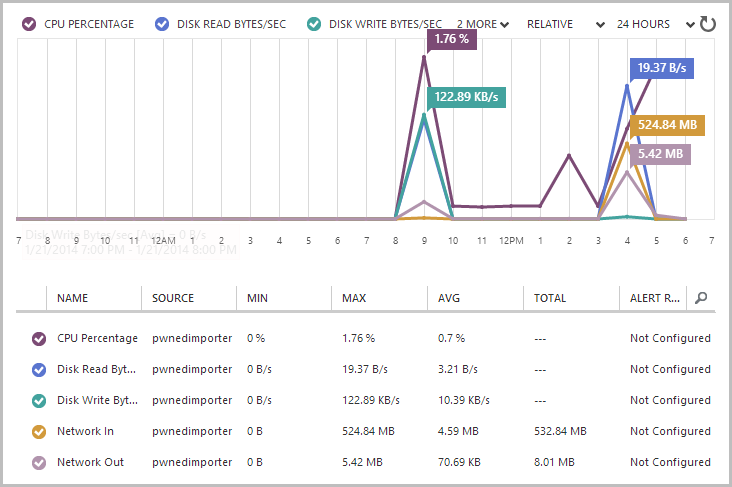Viewport: 732px width, 487px height.
Task: Click Not Configured alert for CPU Percentage
Action: pos(670,338)
